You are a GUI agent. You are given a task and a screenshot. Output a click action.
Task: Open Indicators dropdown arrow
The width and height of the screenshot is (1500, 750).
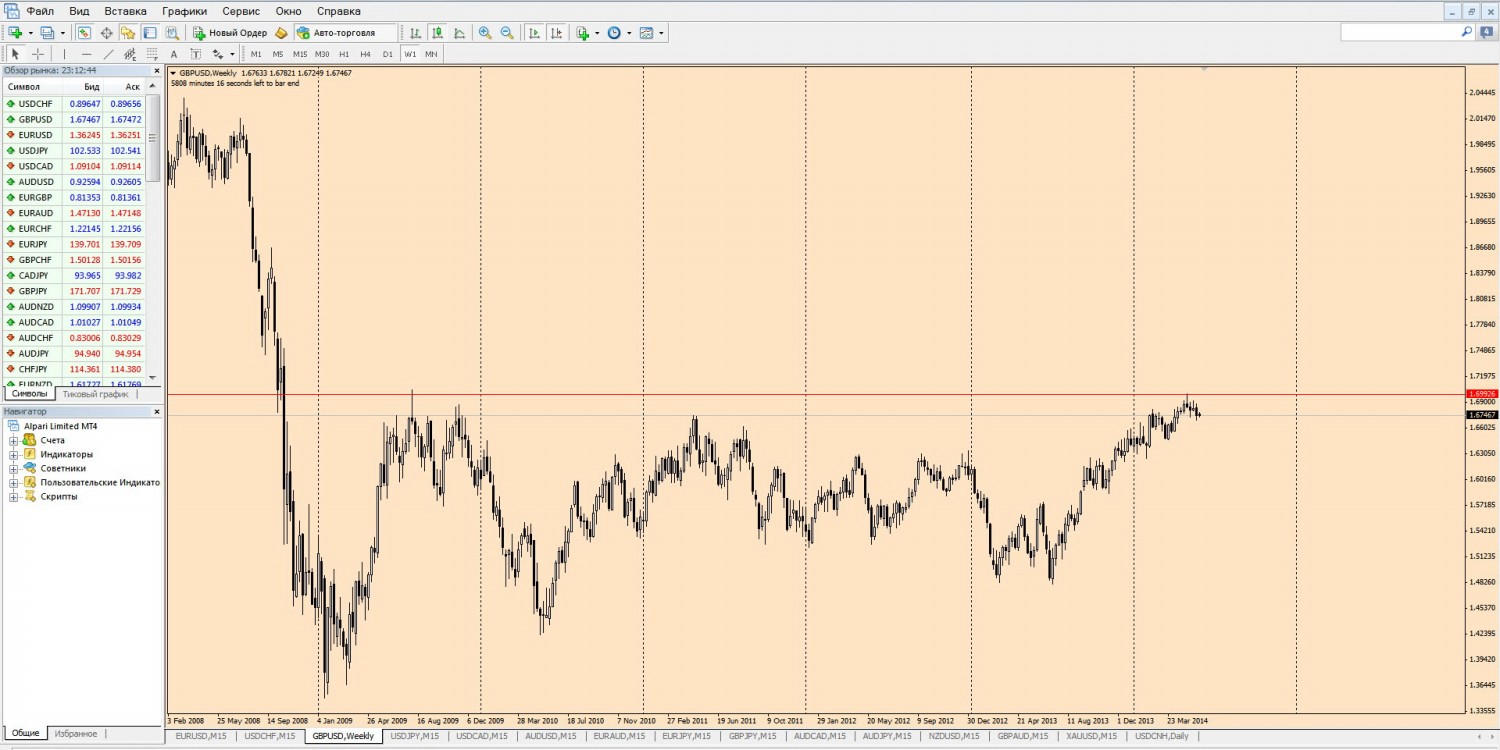pyautogui.click(x=597, y=33)
